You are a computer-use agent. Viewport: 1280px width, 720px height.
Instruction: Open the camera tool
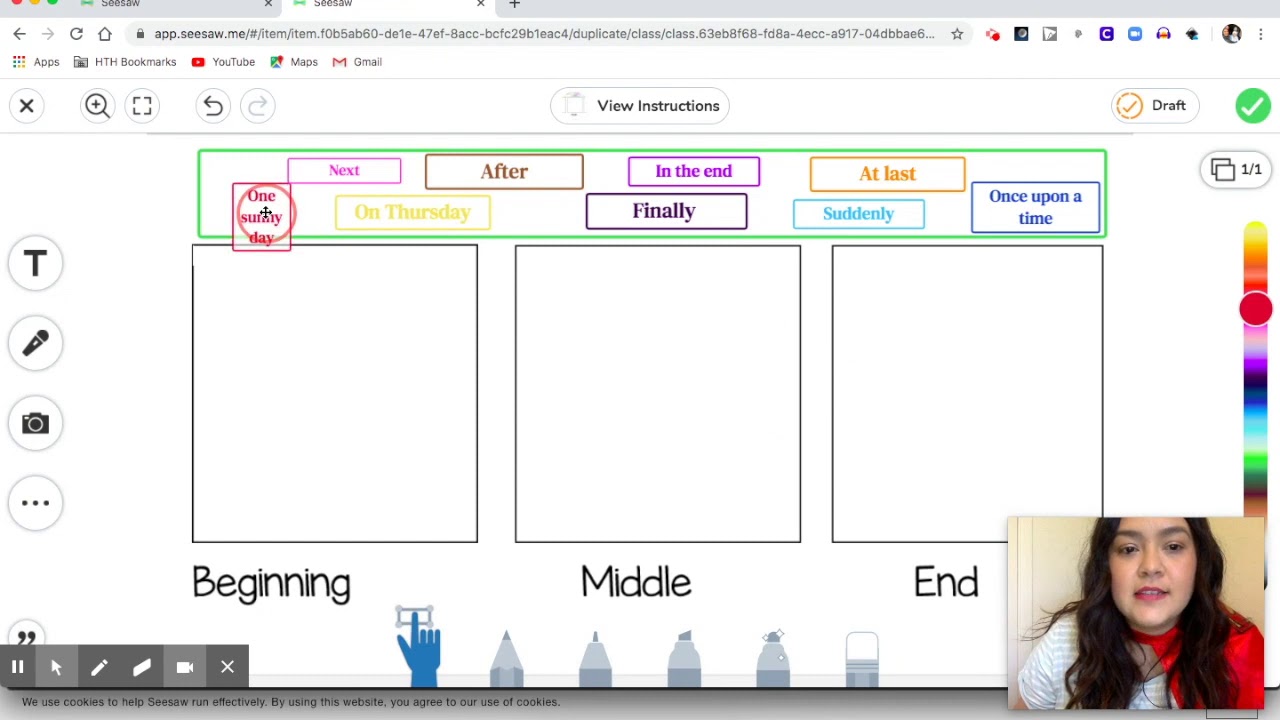(x=35, y=423)
